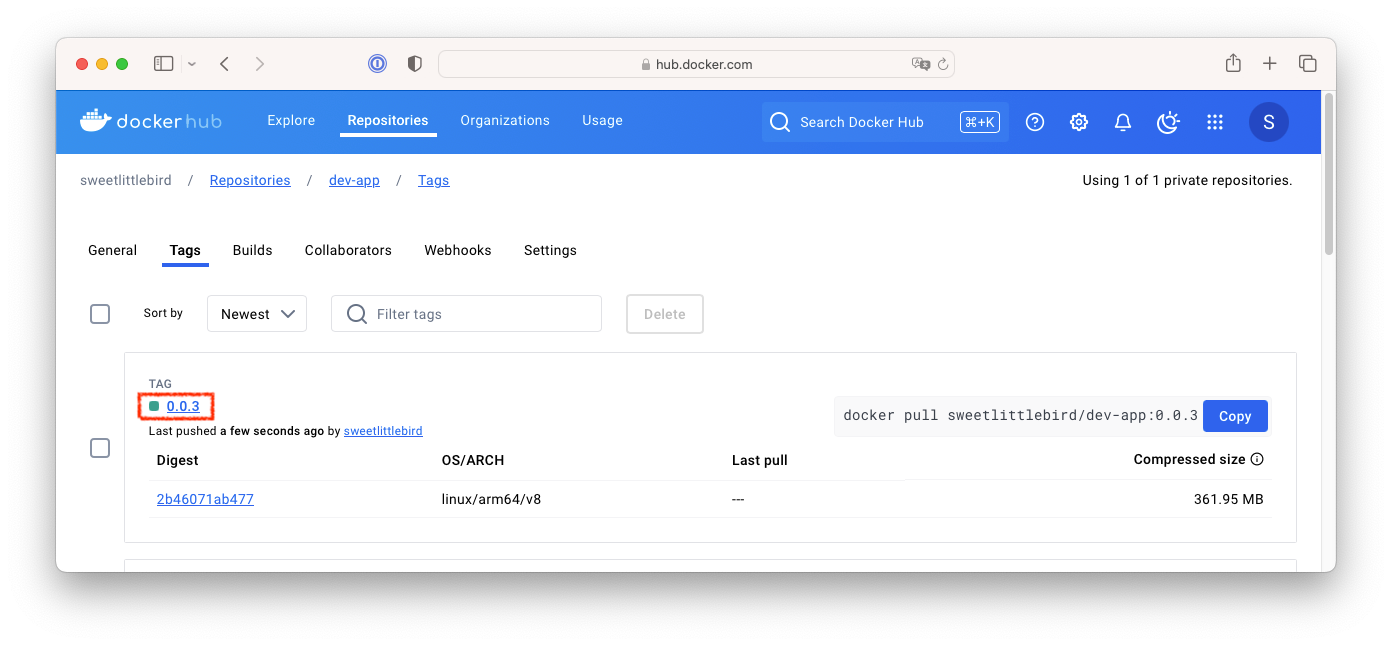Click the page vertical scrollbar
Viewport: 1392px width, 646px height.
point(1328,175)
